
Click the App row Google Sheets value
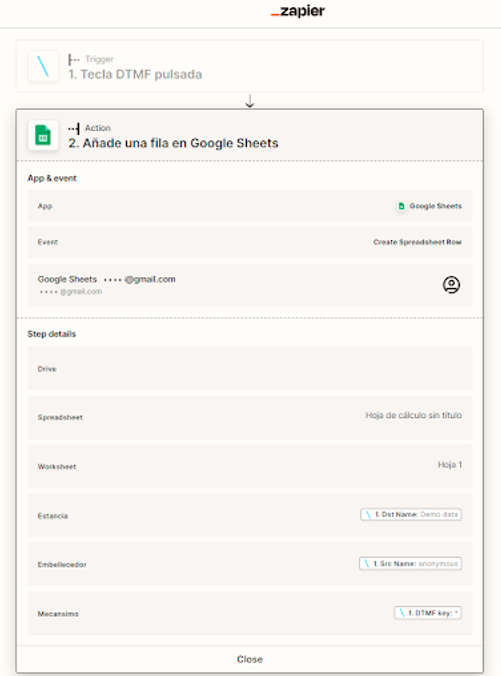coord(435,206)
